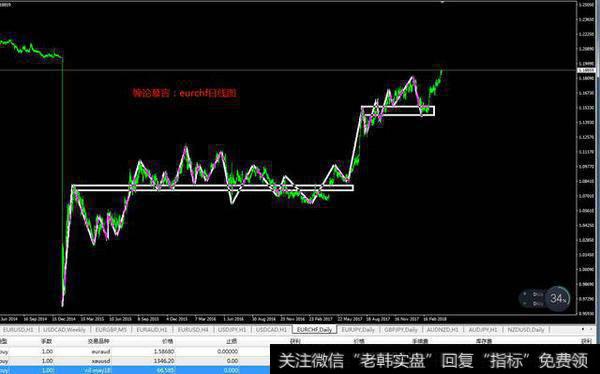Switch to the EURJPY,Daily chart tab
Screen dimensions: 600x374
358,330
